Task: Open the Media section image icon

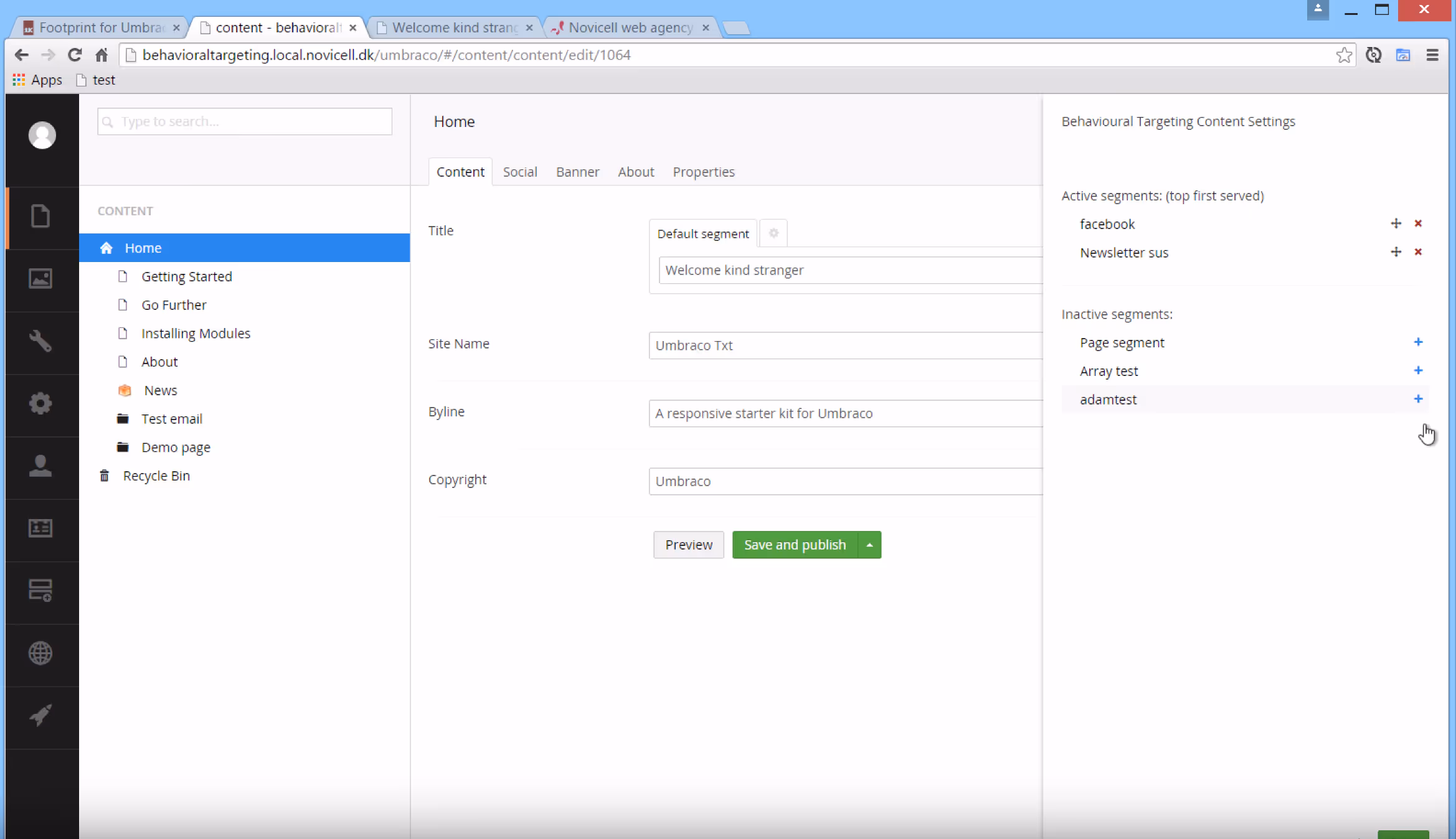Action: [40, 279]
